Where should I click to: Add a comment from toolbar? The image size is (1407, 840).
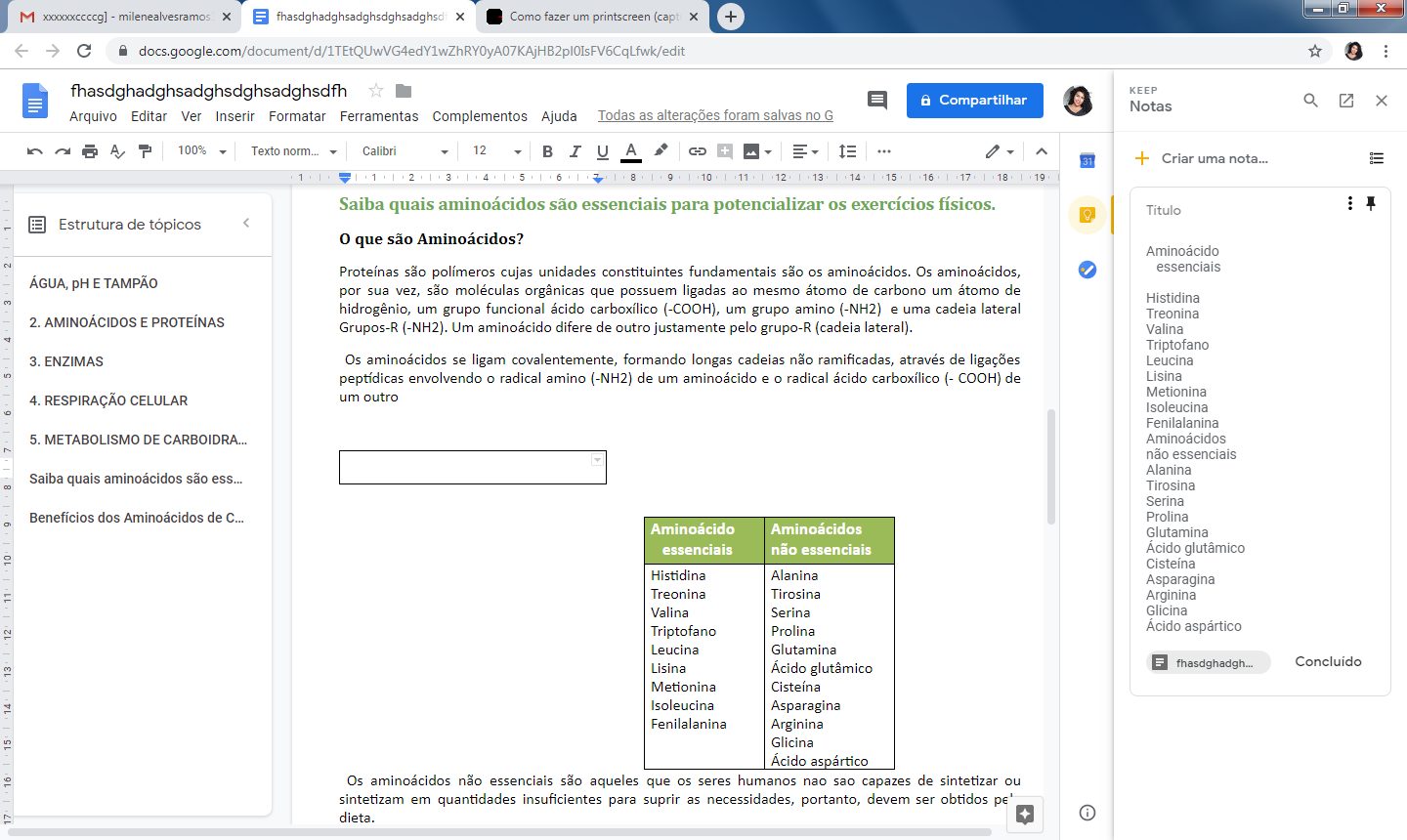tap(725, 151)
